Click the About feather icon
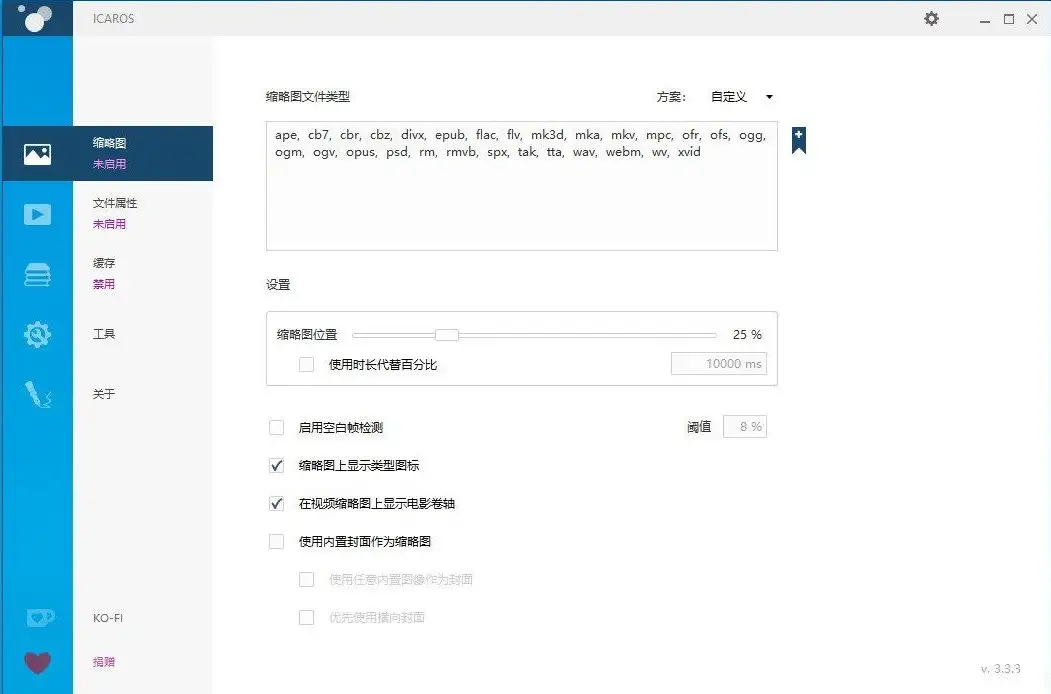Viewport: 1051px width, 694px height. point(37,396)
